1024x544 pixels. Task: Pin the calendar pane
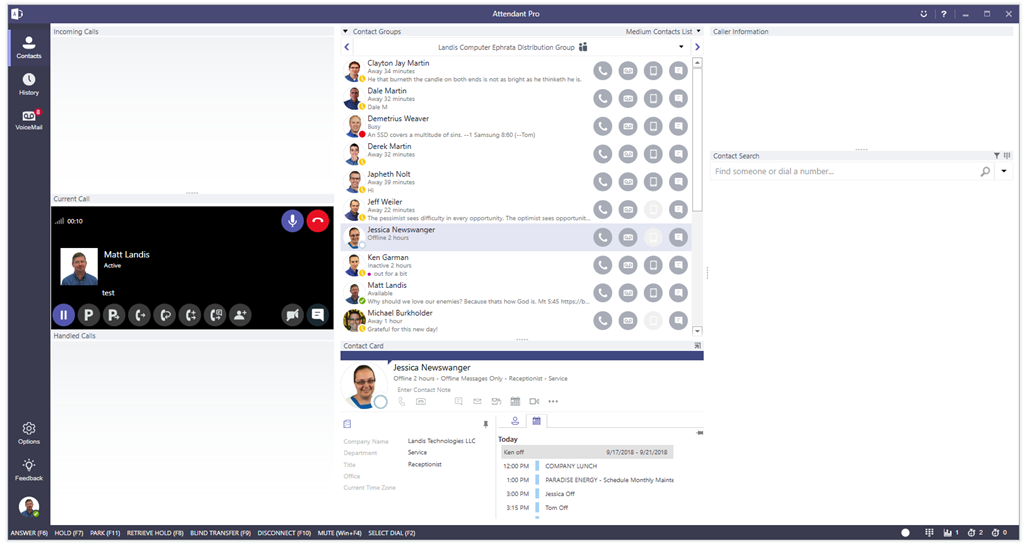(x=699, y=433)
